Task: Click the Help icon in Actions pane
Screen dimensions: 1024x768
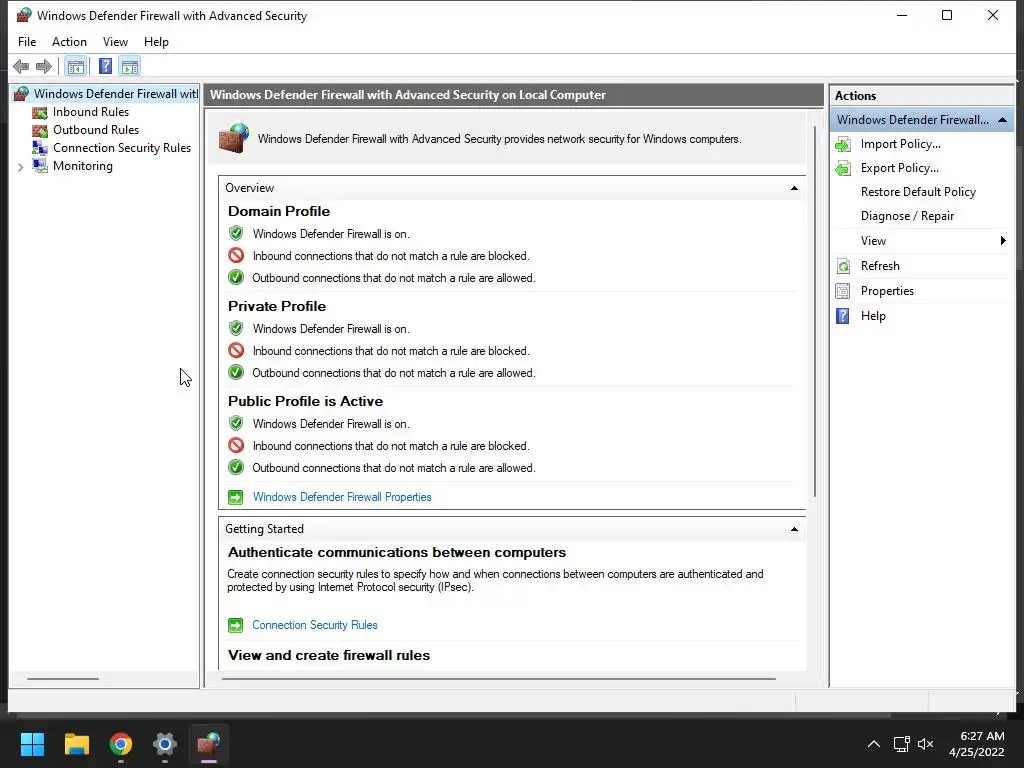Action: point(843,316)
